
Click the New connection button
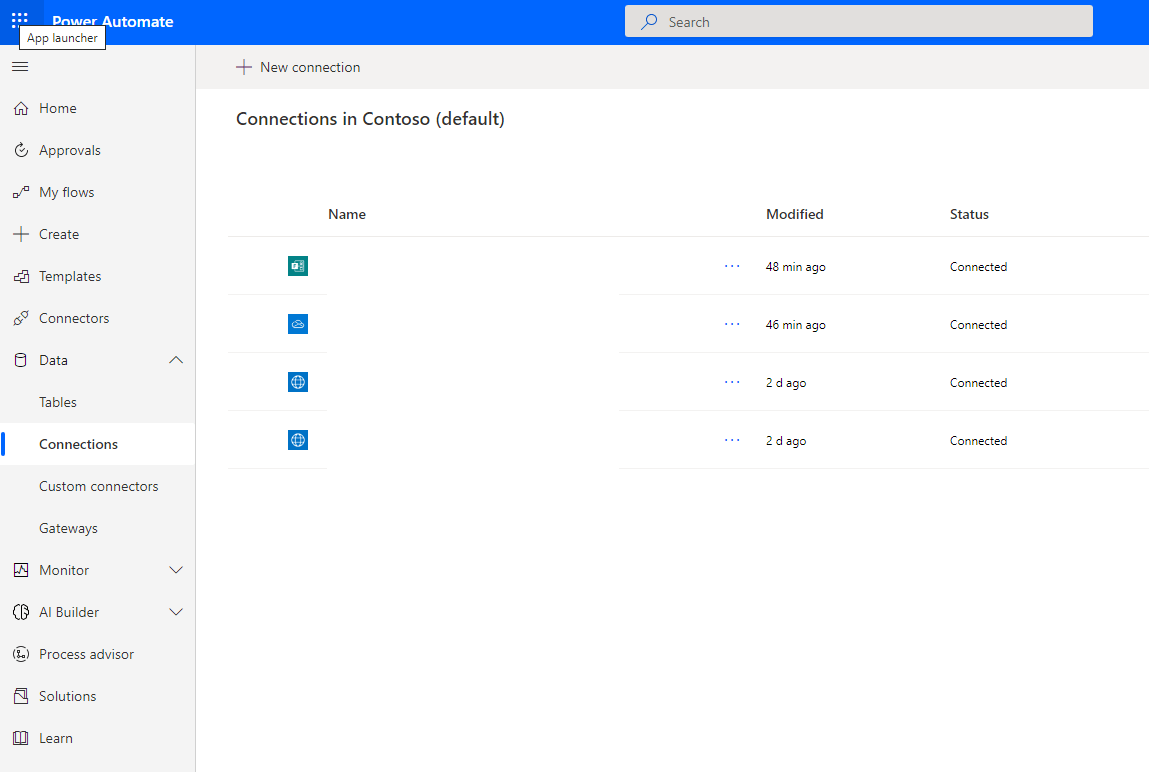298,67
